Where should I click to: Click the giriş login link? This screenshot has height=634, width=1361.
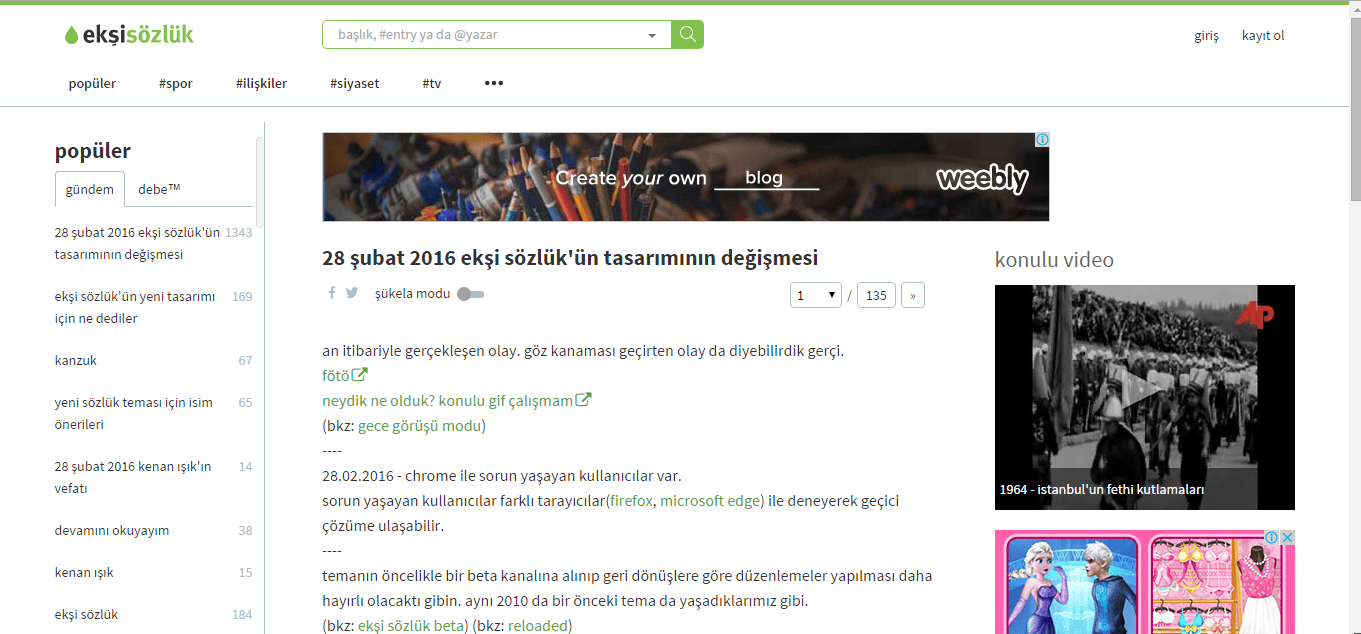tap(1206, 35)
